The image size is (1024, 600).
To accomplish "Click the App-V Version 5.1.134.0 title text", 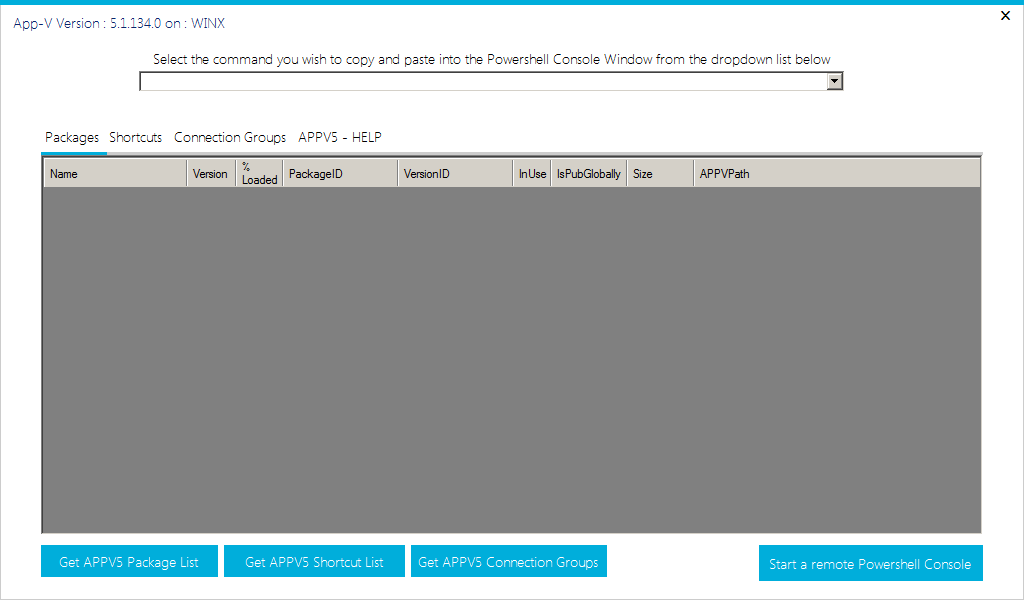I will (119, 24).
